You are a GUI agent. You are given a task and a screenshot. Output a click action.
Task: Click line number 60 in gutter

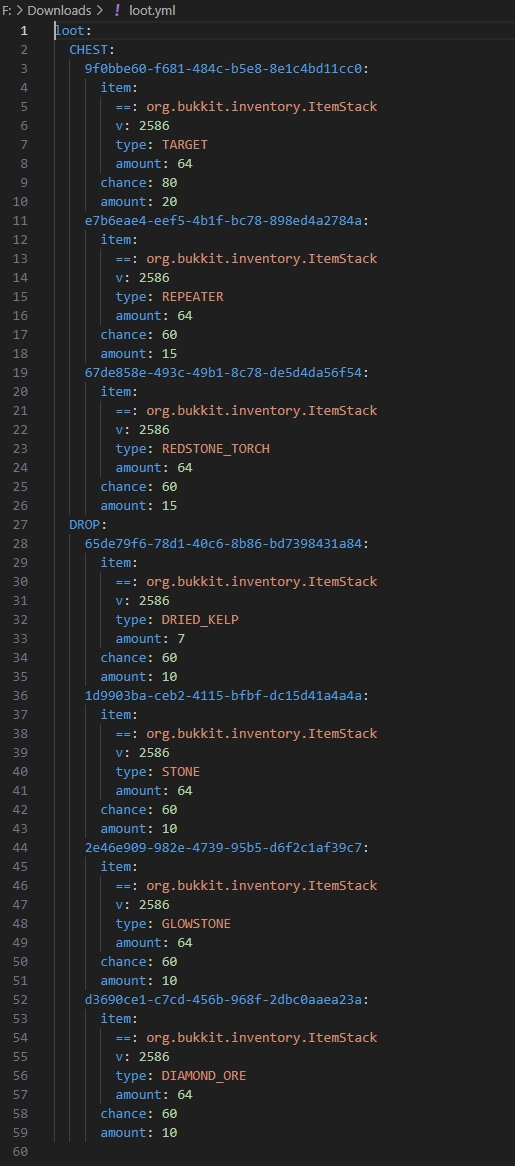point(20,1152)
